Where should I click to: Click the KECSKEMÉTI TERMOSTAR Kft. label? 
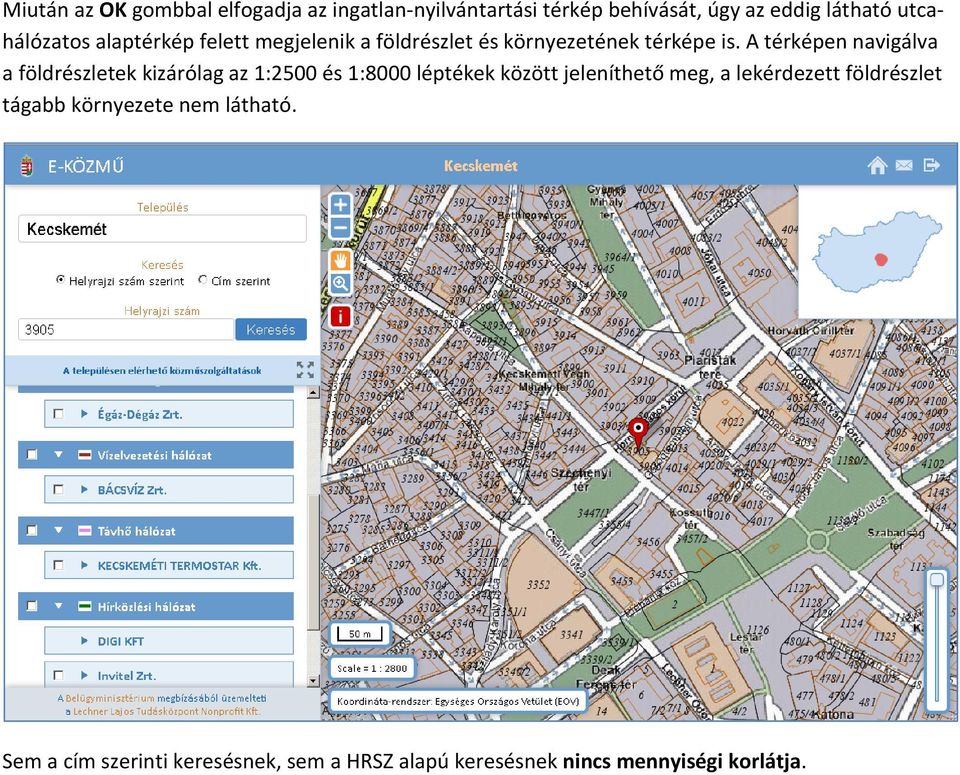pyautogui.click(x=179, y=566)
